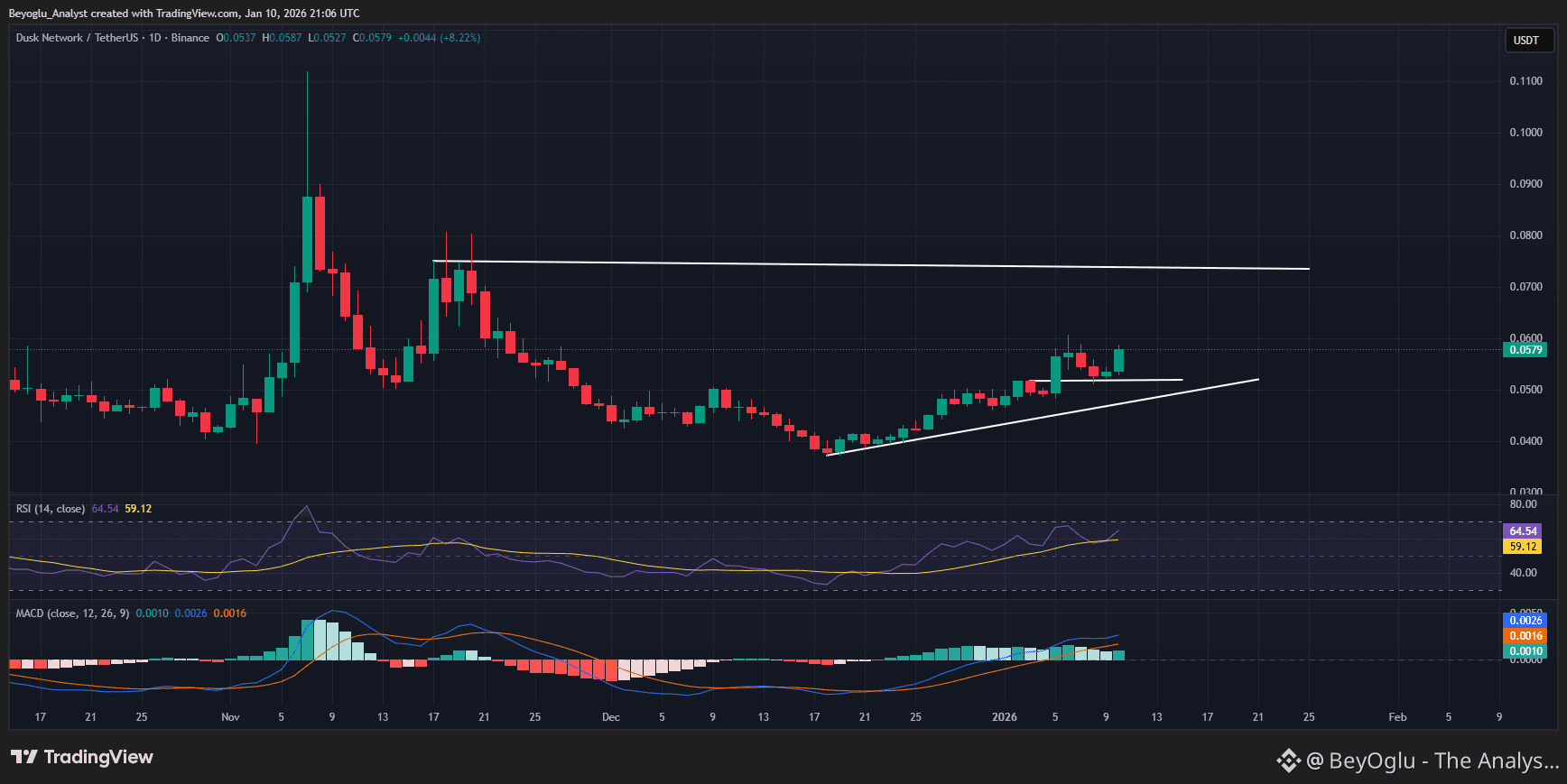Select the purple RSI value tag 64.54
Image resolution: width=1567 pixels, height=784 pixels.
[1524, 531]
